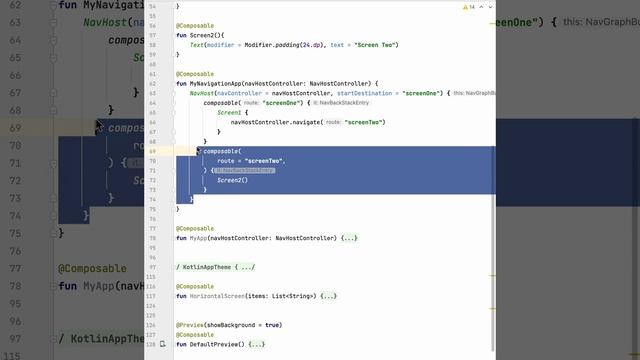
Task: Click line number 117 in front editor gutter
Action: point(151,296)
